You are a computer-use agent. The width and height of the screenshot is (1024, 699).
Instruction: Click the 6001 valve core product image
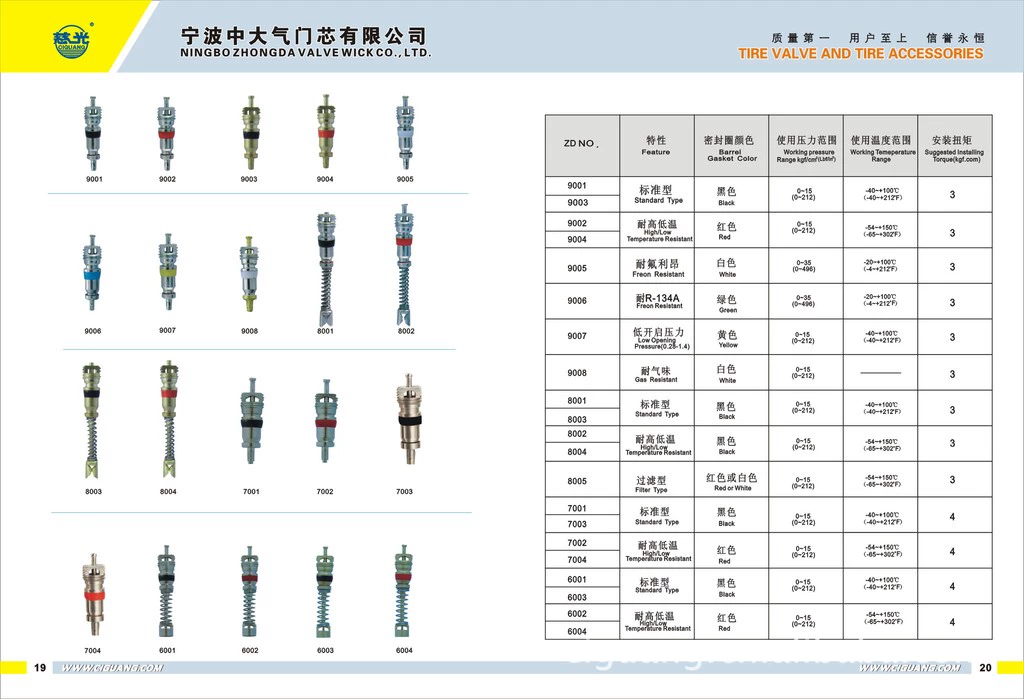(x=167, y=592)
